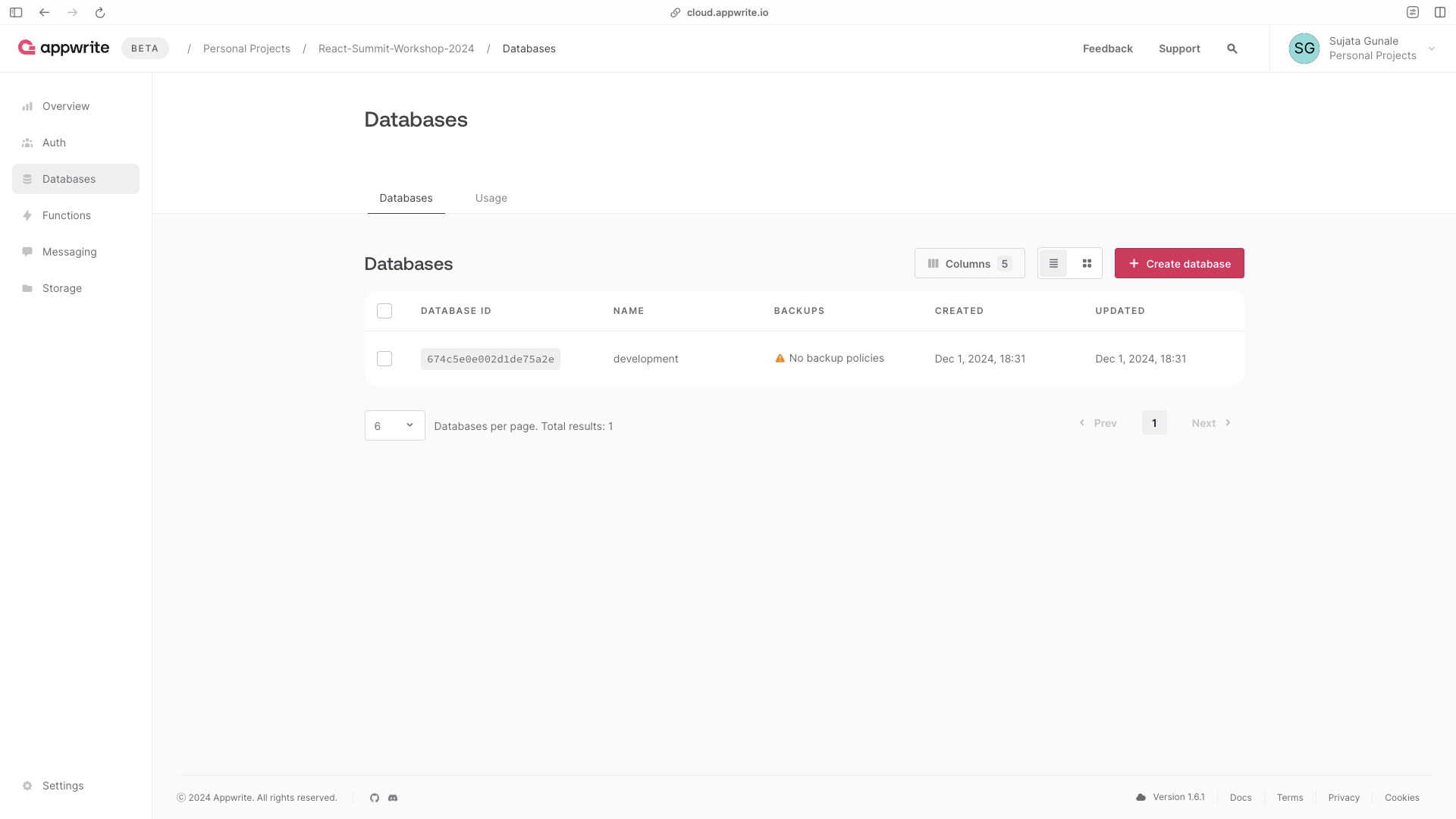Open Functions in the sidebar
The width and height of the screenshot is (1456, 819).
pyautogui.click(x=67, y=215)
